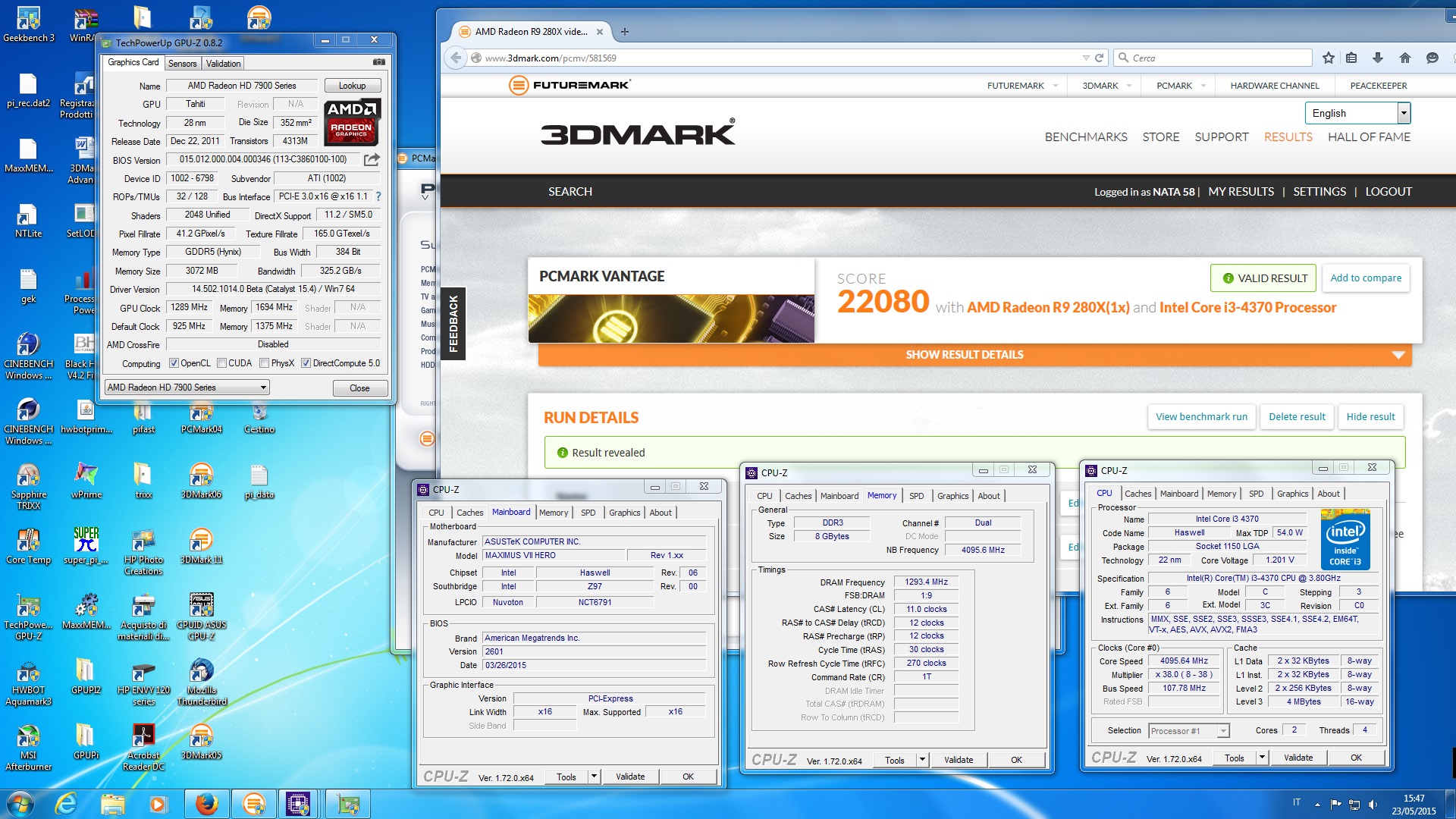Image resolution: width=1456 pixels, height=819 pixels.
Task: Open super_pi desktop shortcut
Action: click(x=86, y=546)
